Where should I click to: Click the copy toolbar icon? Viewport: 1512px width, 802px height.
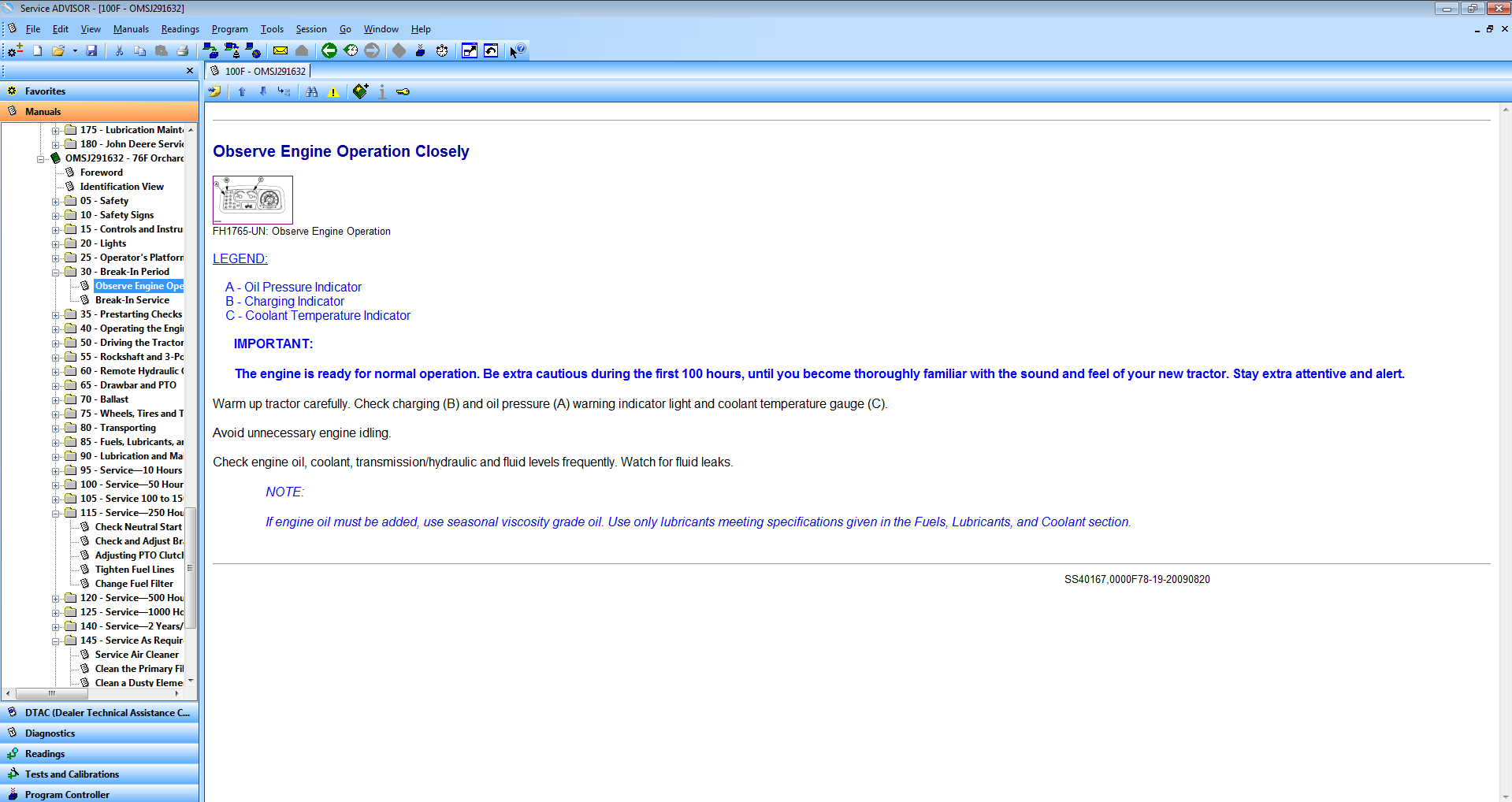(x=139, y=50)
